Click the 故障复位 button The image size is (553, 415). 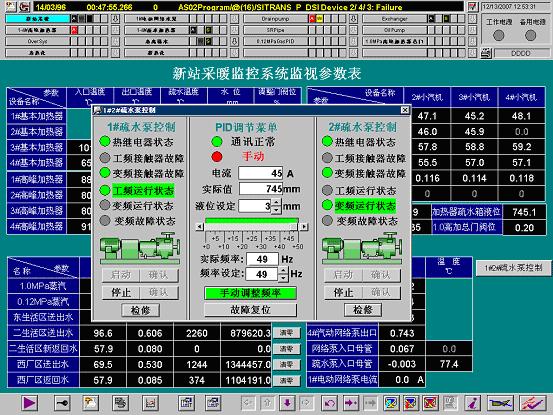coord(250,310)
